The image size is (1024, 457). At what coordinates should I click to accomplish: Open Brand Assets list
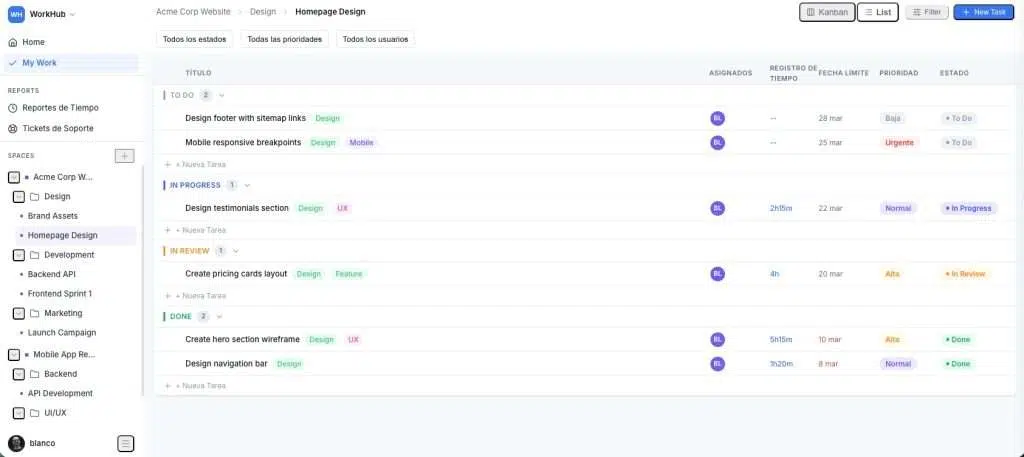[53, 215]
